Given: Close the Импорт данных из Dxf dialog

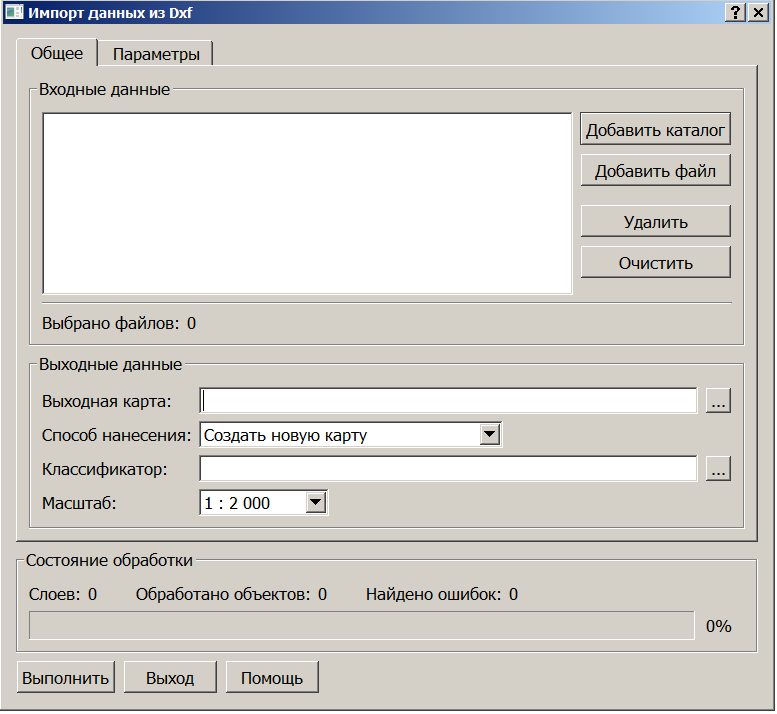Looking at the screenshot, I should click(x=758, y=12).
